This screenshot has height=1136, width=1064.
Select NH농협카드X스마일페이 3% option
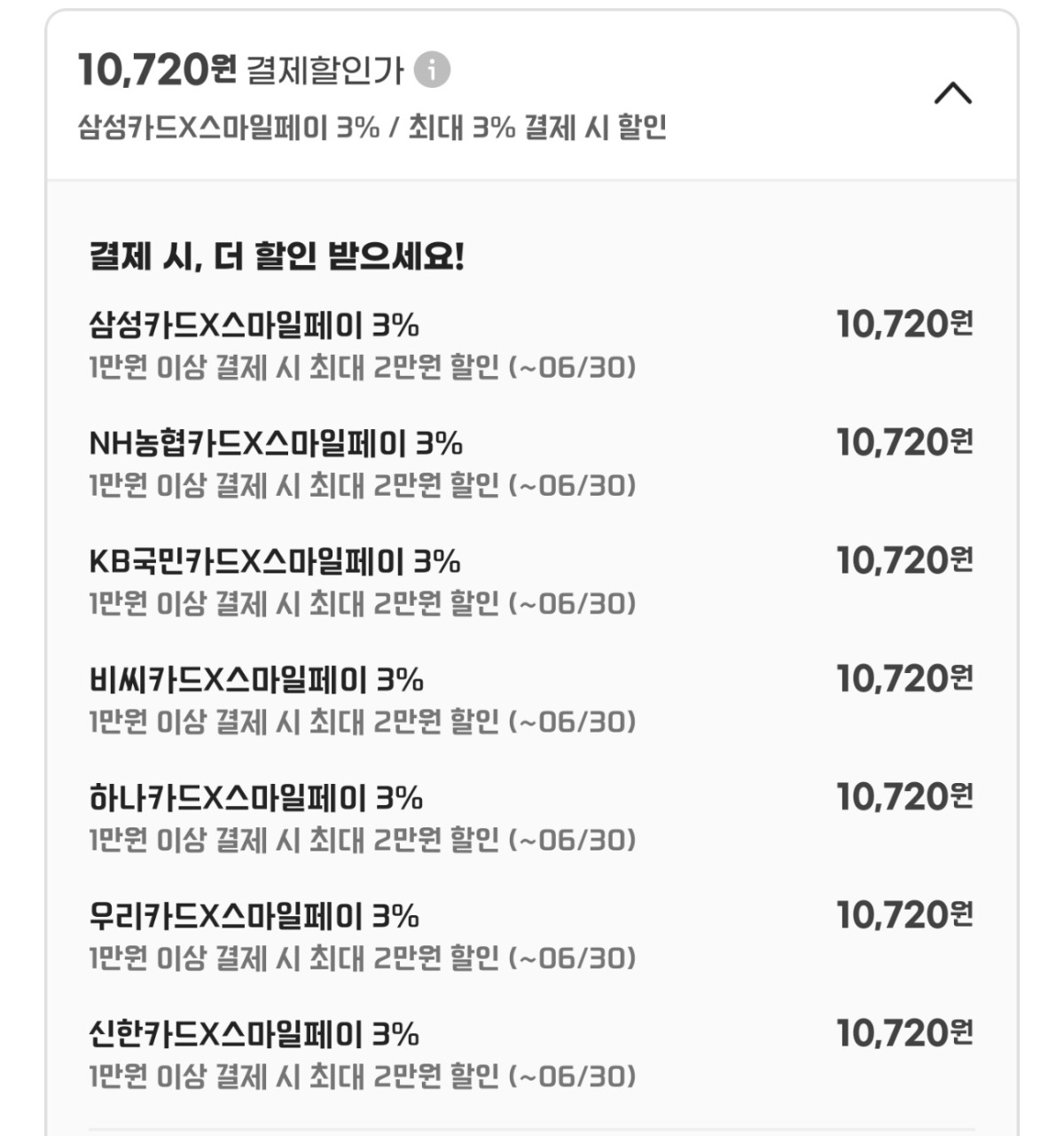coord(276,443)
